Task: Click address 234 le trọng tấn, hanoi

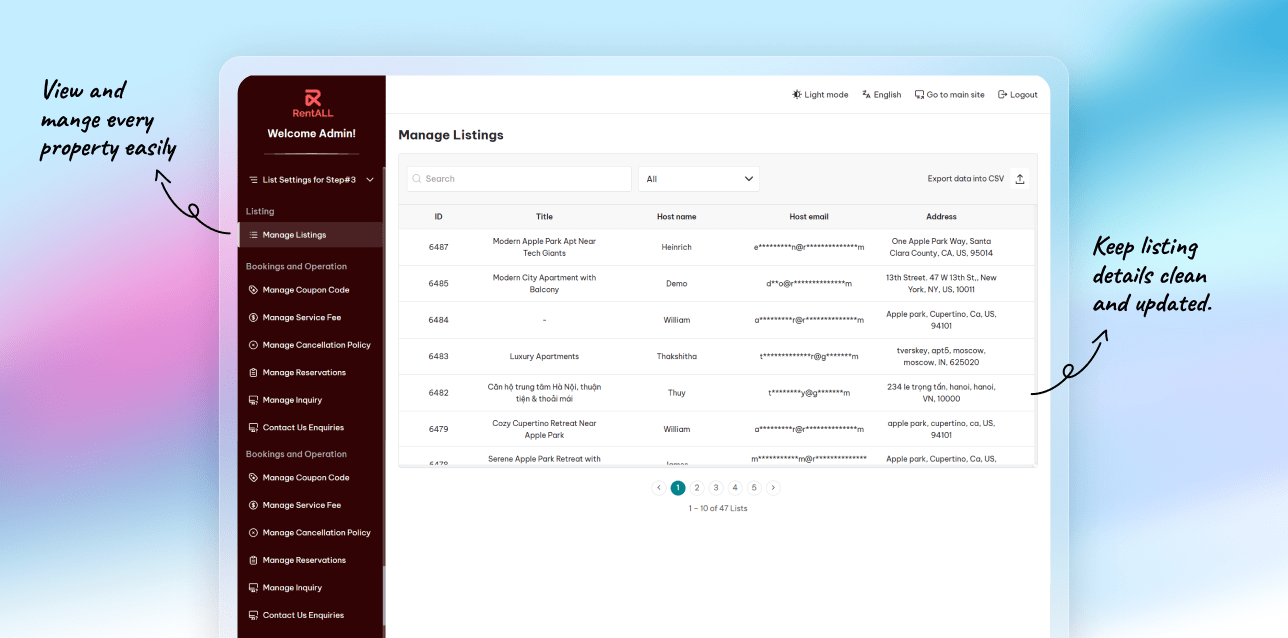Action: click(941, 393)
